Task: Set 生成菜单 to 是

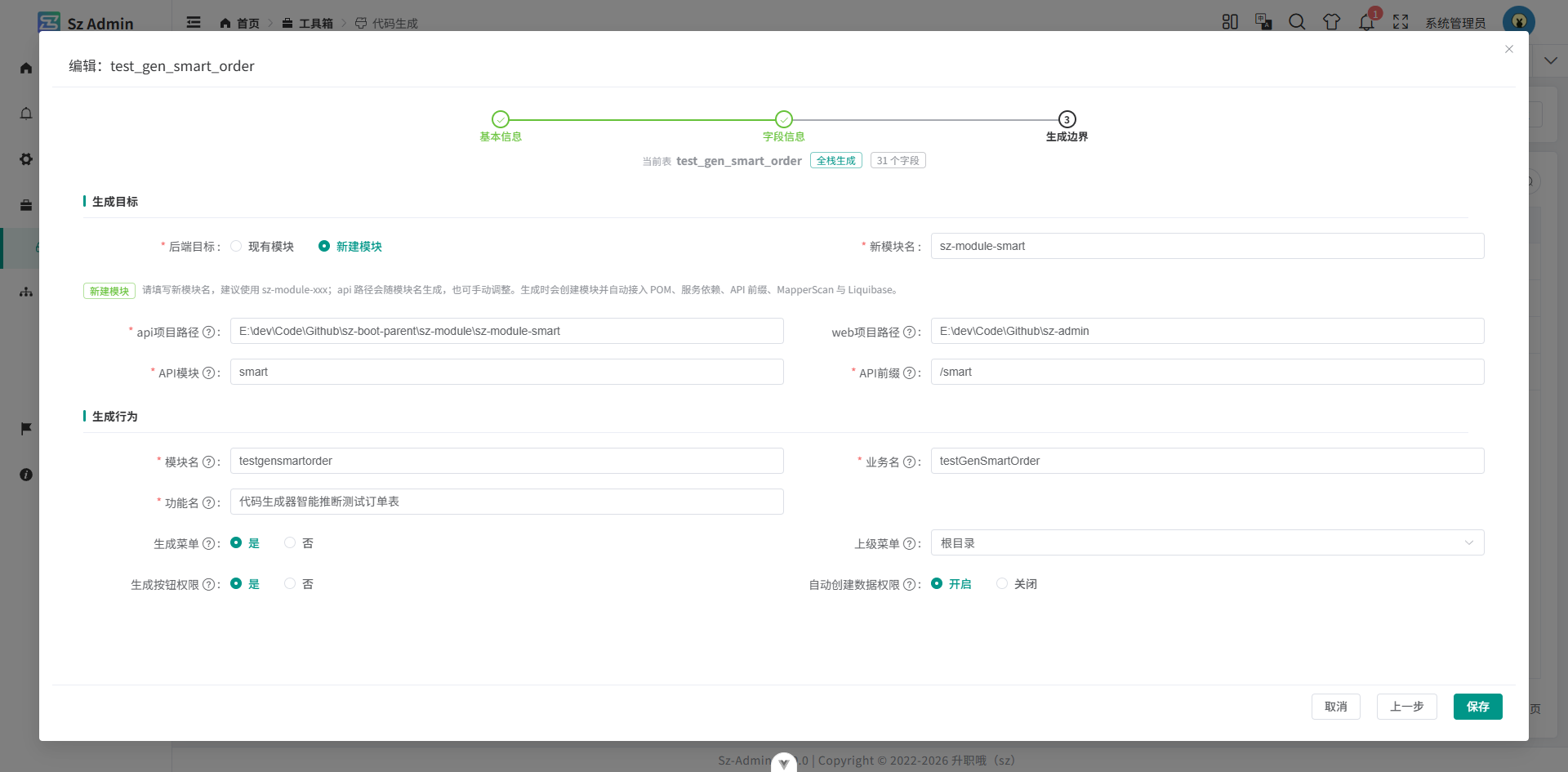Action: coord(245,542)
